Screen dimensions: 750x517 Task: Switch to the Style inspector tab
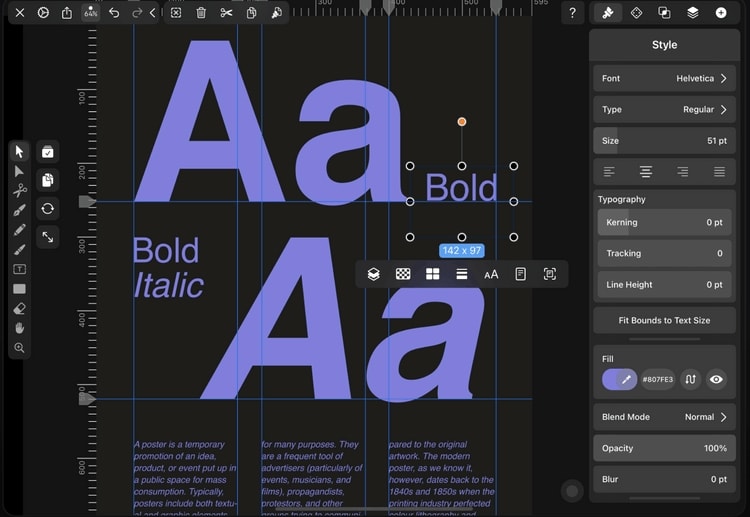(608, 13)
